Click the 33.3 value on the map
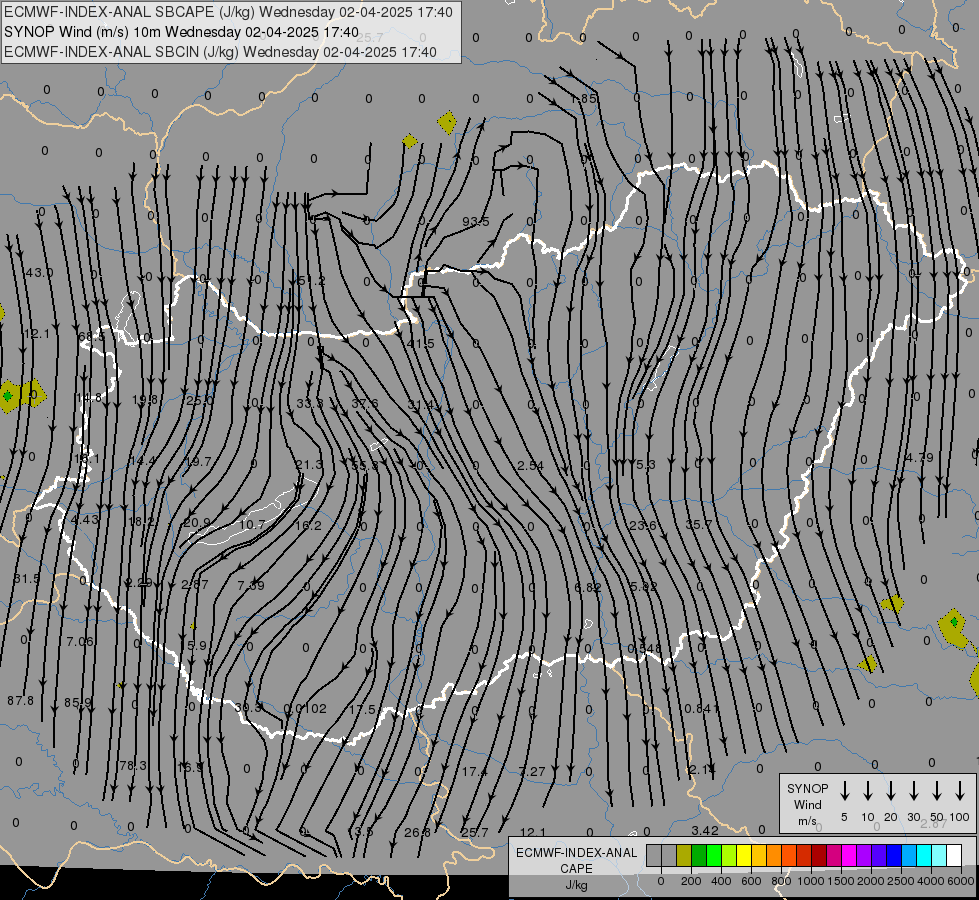Screen dimensions: 979x900 (310, 403)
